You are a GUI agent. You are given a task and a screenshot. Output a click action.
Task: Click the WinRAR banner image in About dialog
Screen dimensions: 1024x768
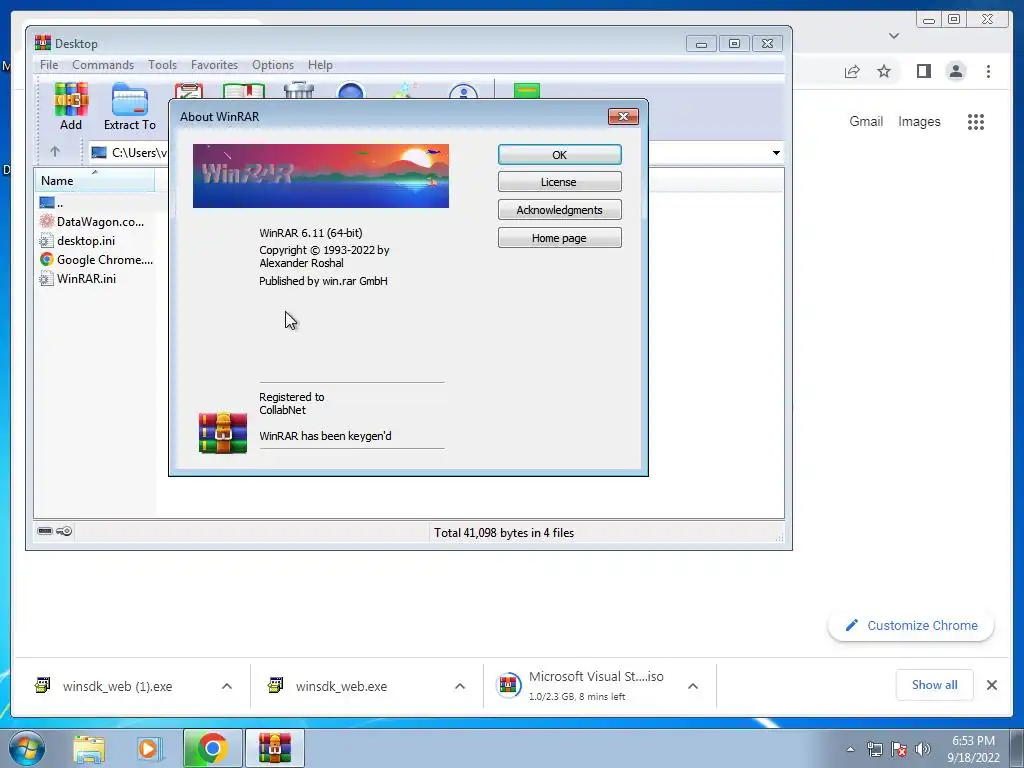click(321, 176)
